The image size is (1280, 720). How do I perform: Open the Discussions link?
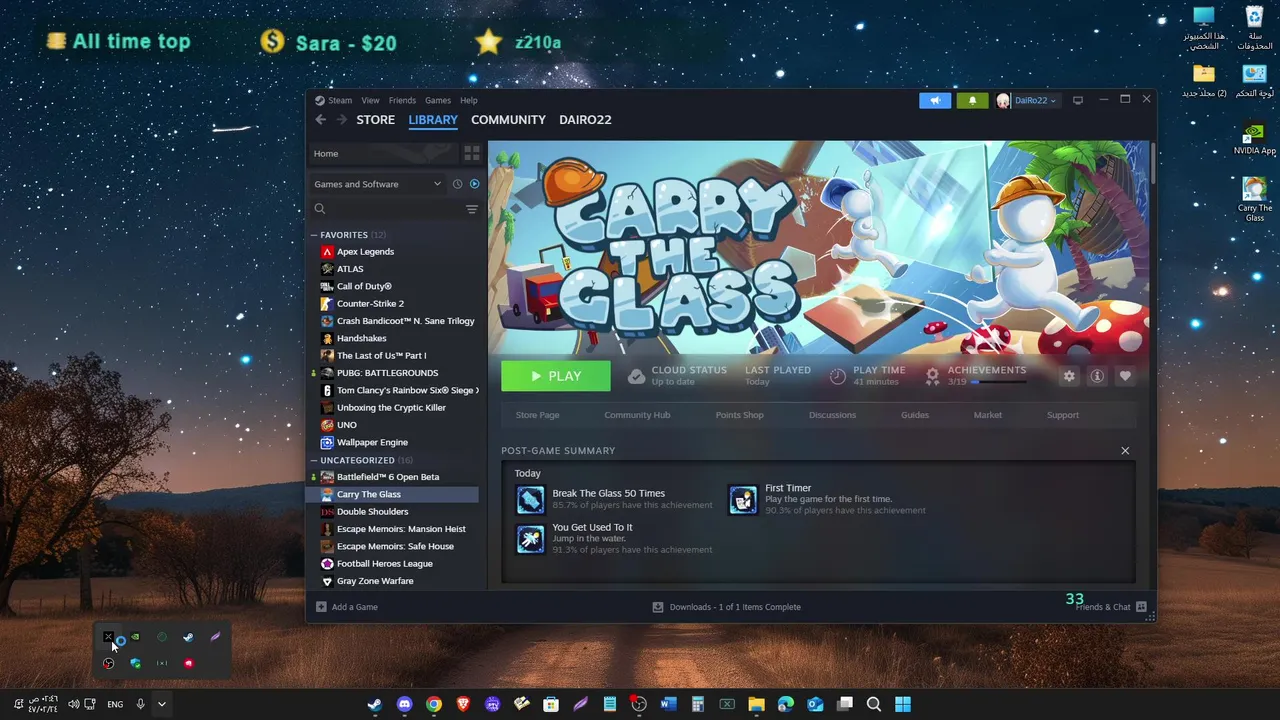[x=832, y=415]
